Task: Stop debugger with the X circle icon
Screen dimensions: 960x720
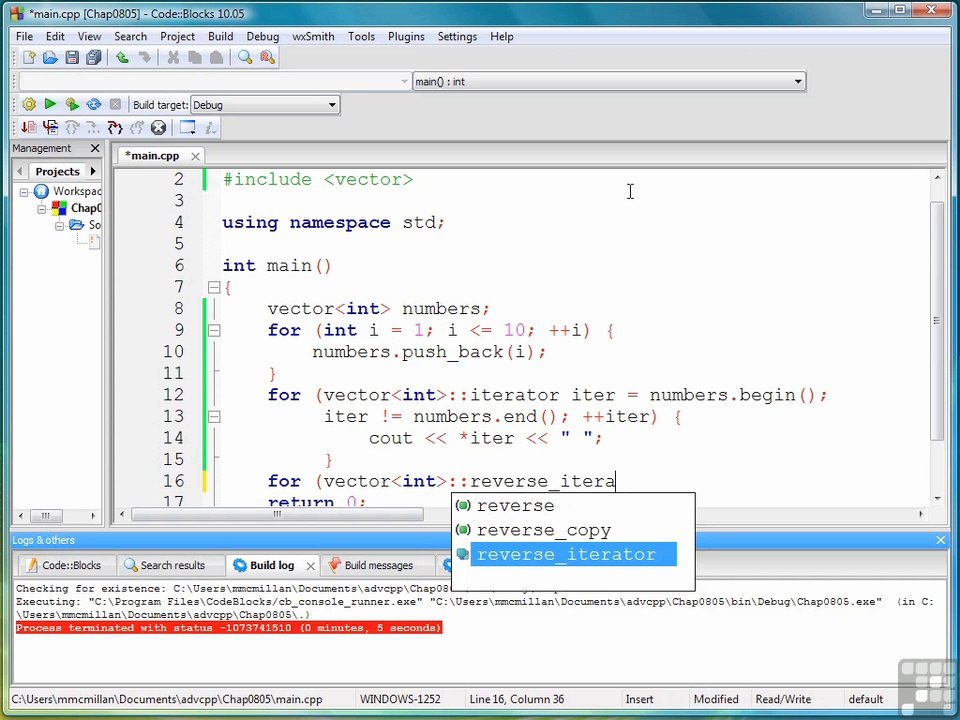Action: [159, 127]
